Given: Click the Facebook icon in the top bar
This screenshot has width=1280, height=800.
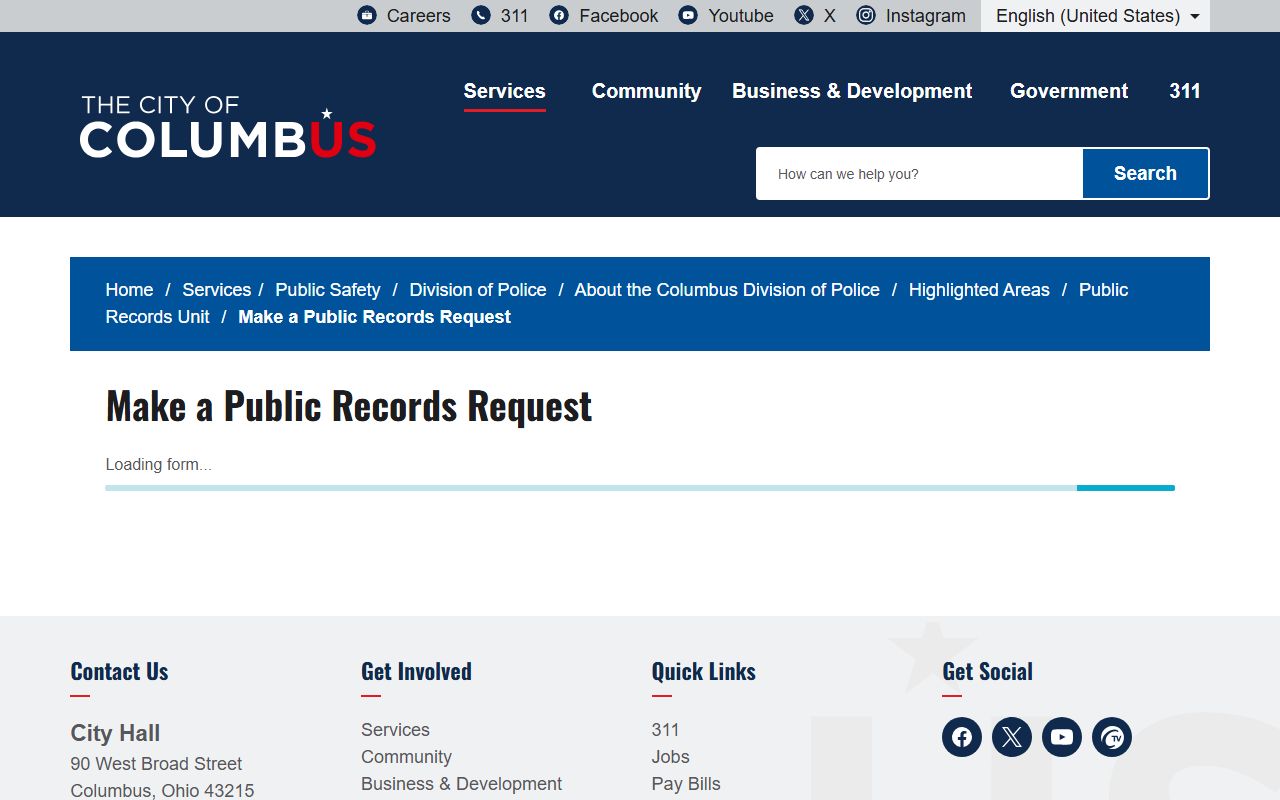Looking at the screenshot, I should (x=559, y=15).
